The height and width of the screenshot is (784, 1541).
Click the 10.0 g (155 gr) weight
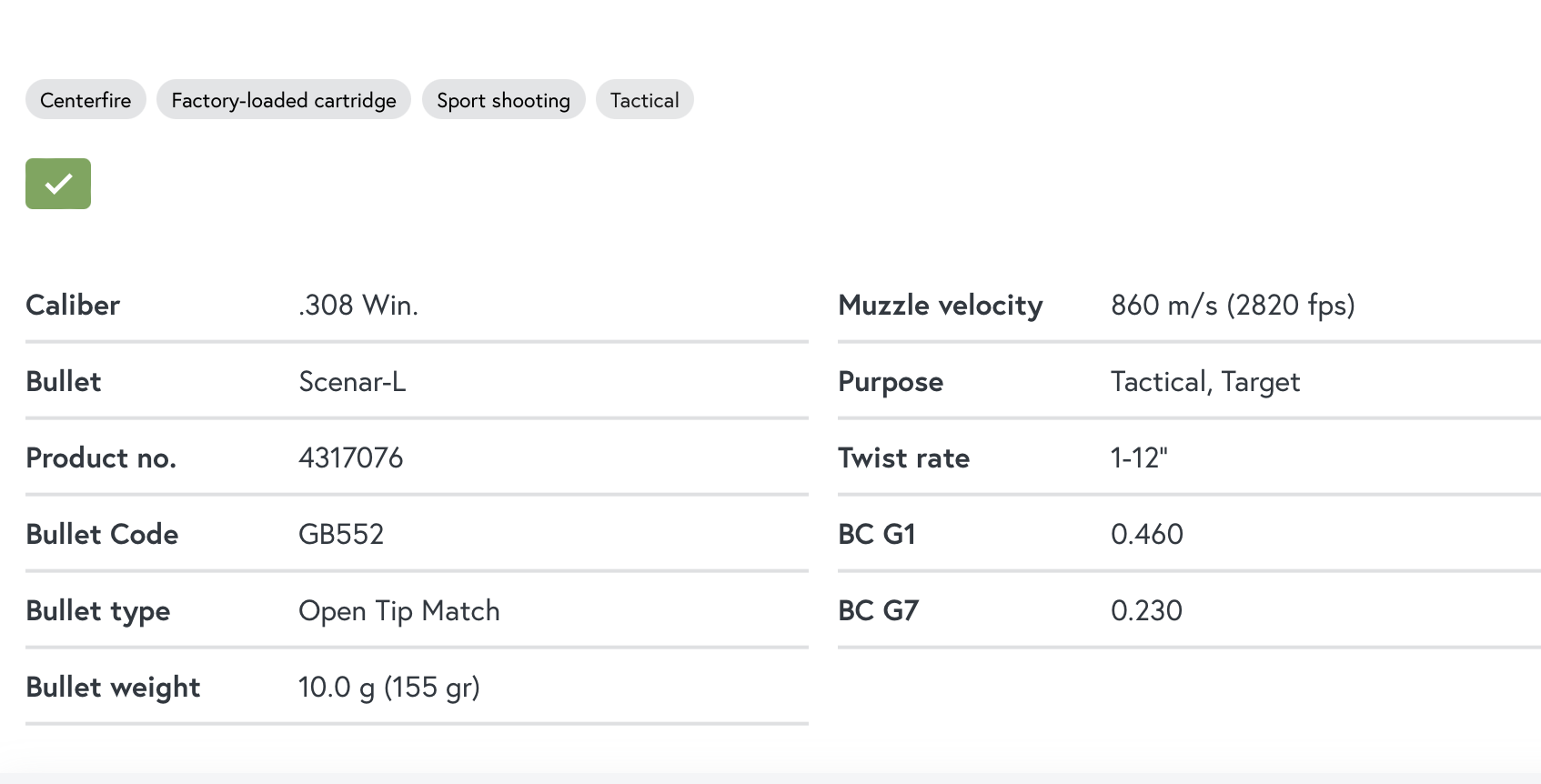[x=389, y=687]
